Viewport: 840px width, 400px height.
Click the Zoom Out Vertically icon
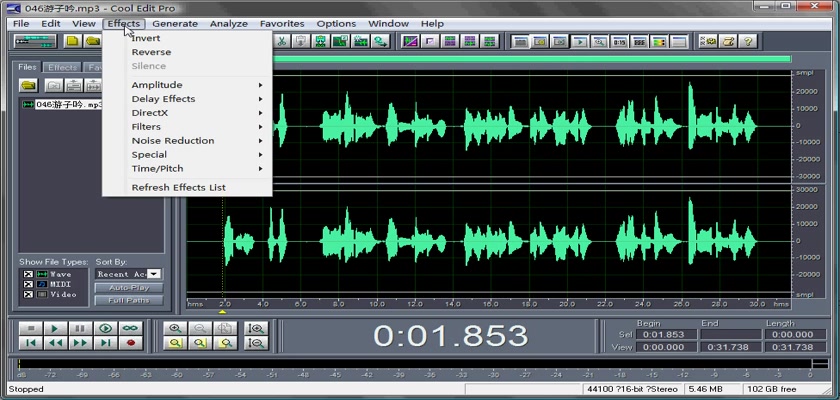coord(256,343)
